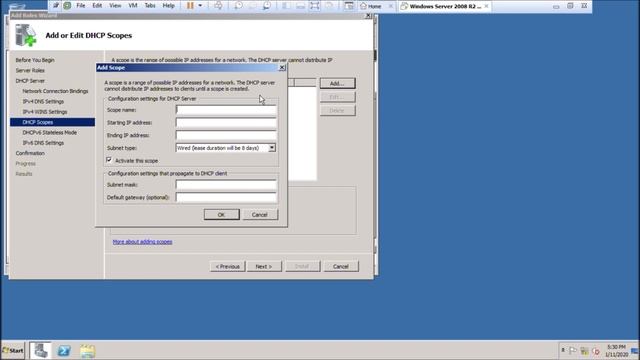Open the Tabs menu

click(150, 6)
